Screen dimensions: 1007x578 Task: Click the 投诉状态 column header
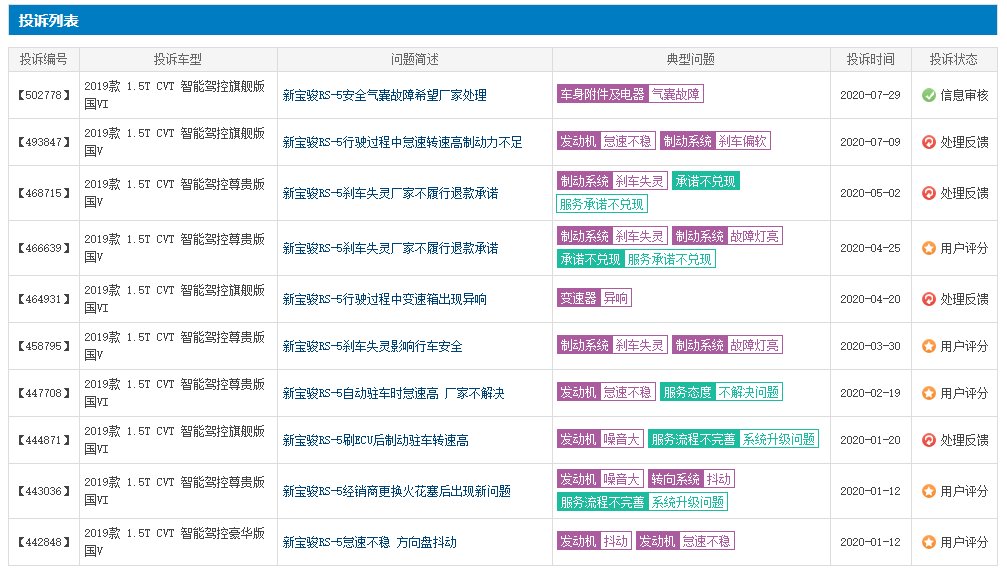pos(953,59)
